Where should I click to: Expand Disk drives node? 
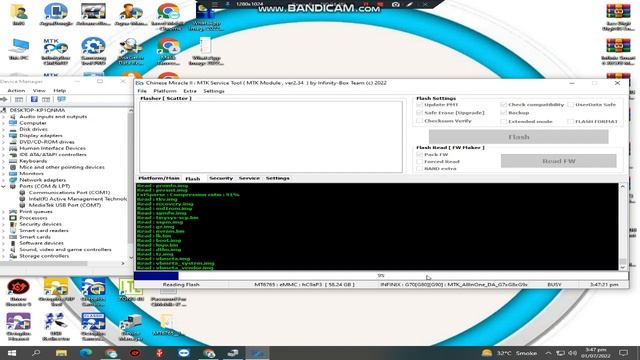(4, 129)
